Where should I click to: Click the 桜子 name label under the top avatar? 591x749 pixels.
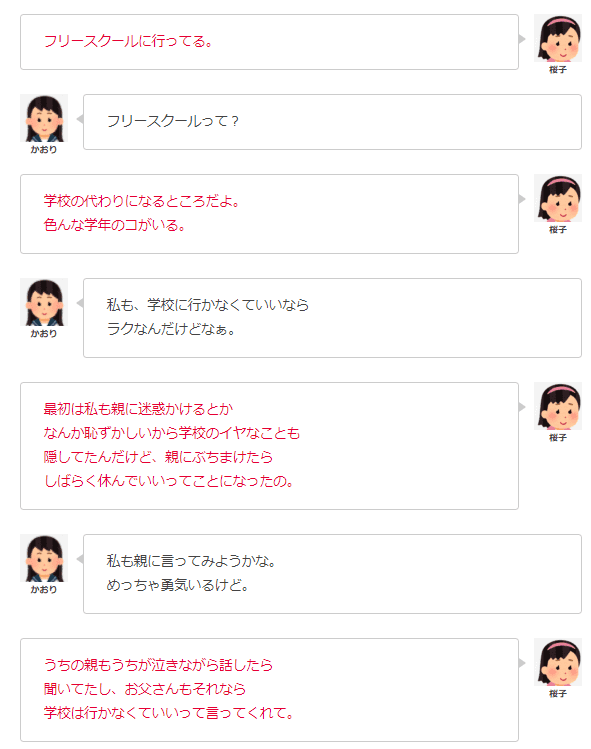point(558,70)
